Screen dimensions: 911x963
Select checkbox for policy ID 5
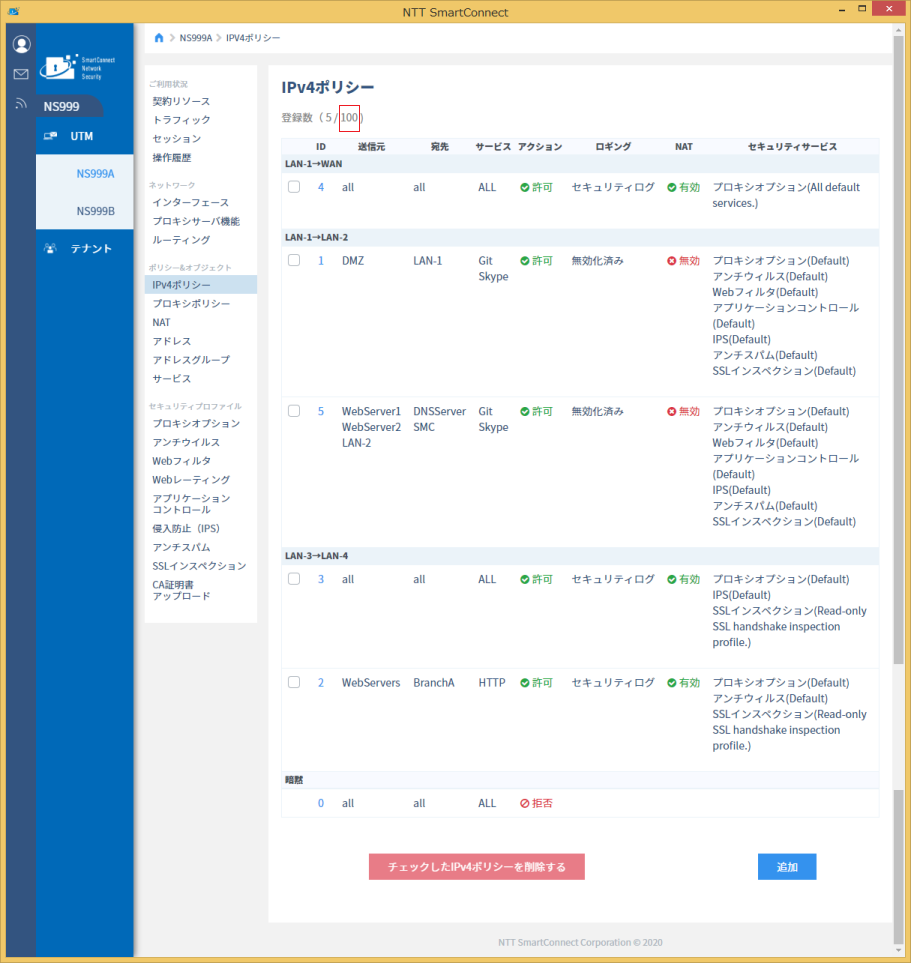click(294, 411)
